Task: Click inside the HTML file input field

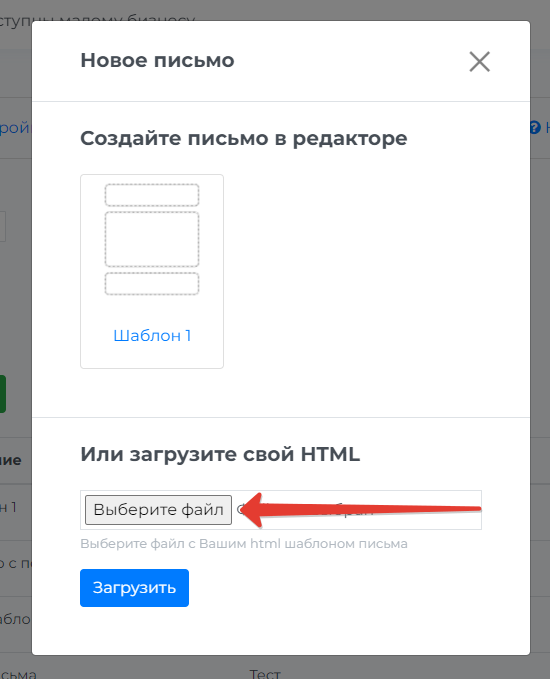Action: pos(281,510)
